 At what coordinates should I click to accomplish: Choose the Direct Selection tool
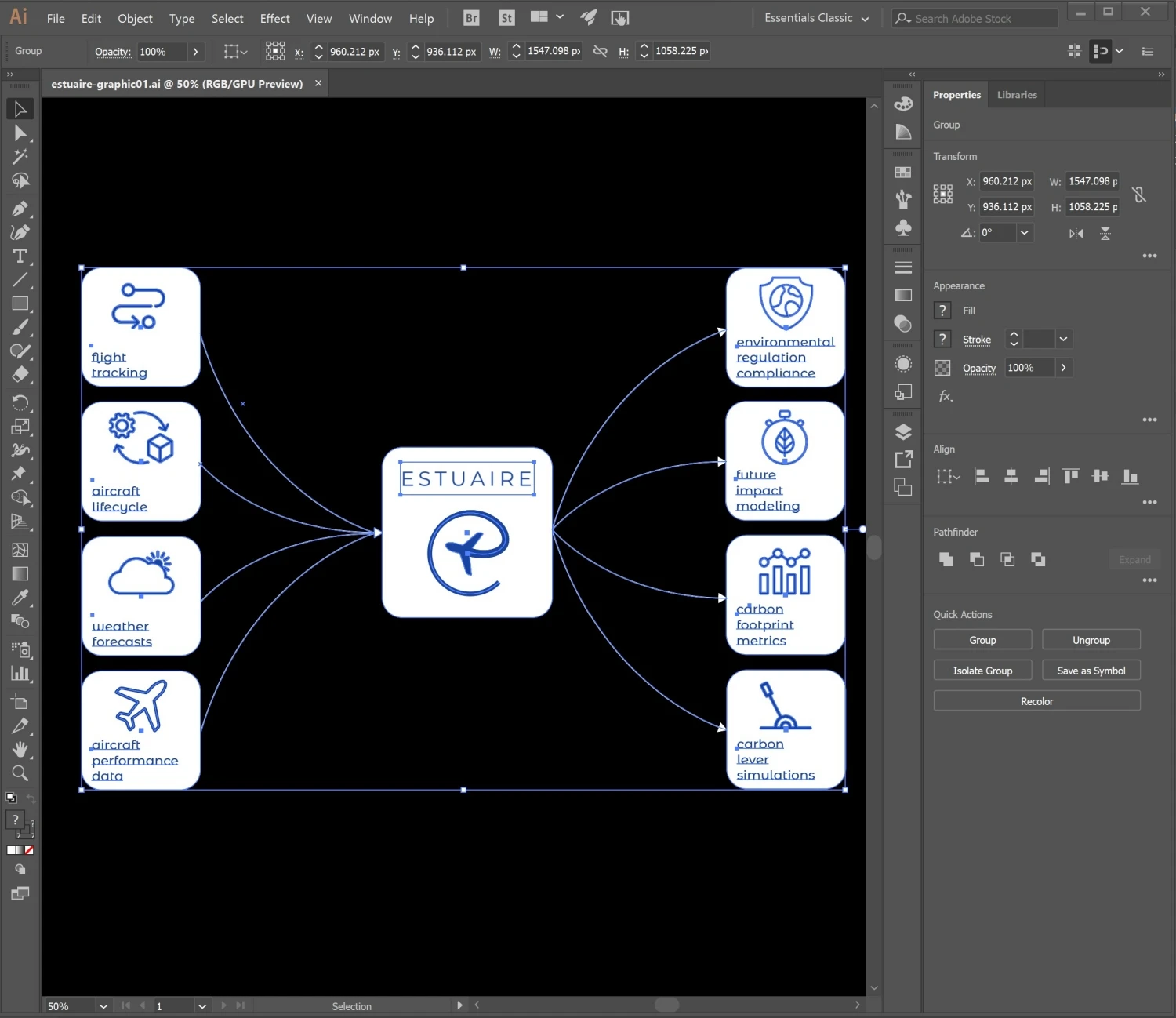pyautogui.click(x=20, y=133)
